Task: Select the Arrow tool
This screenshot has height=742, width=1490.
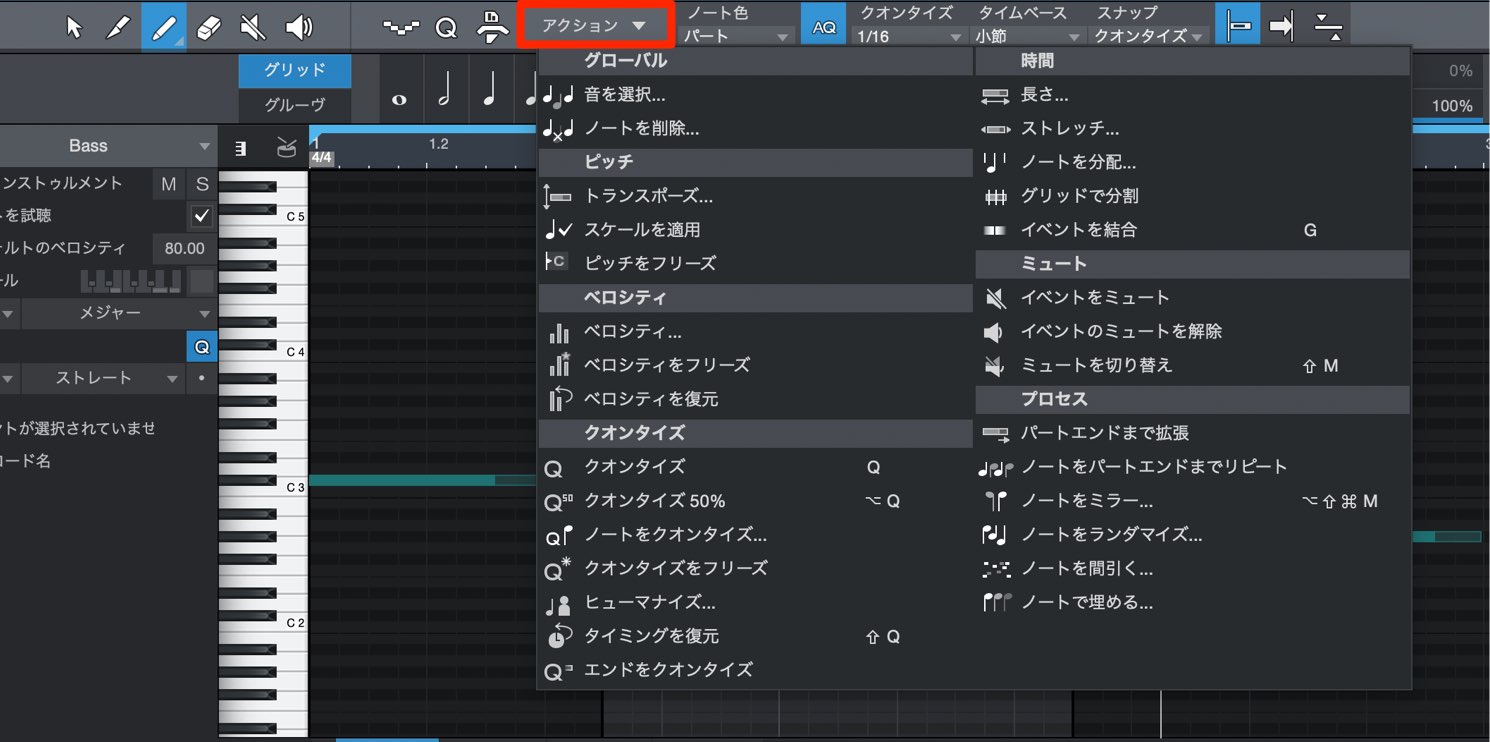Action: (74, 27)
